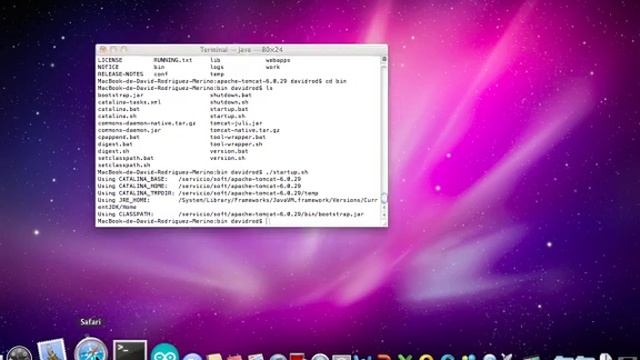Click the 'cpappend.bat' file name
The image size is (640, 360).
click(118, 137)
